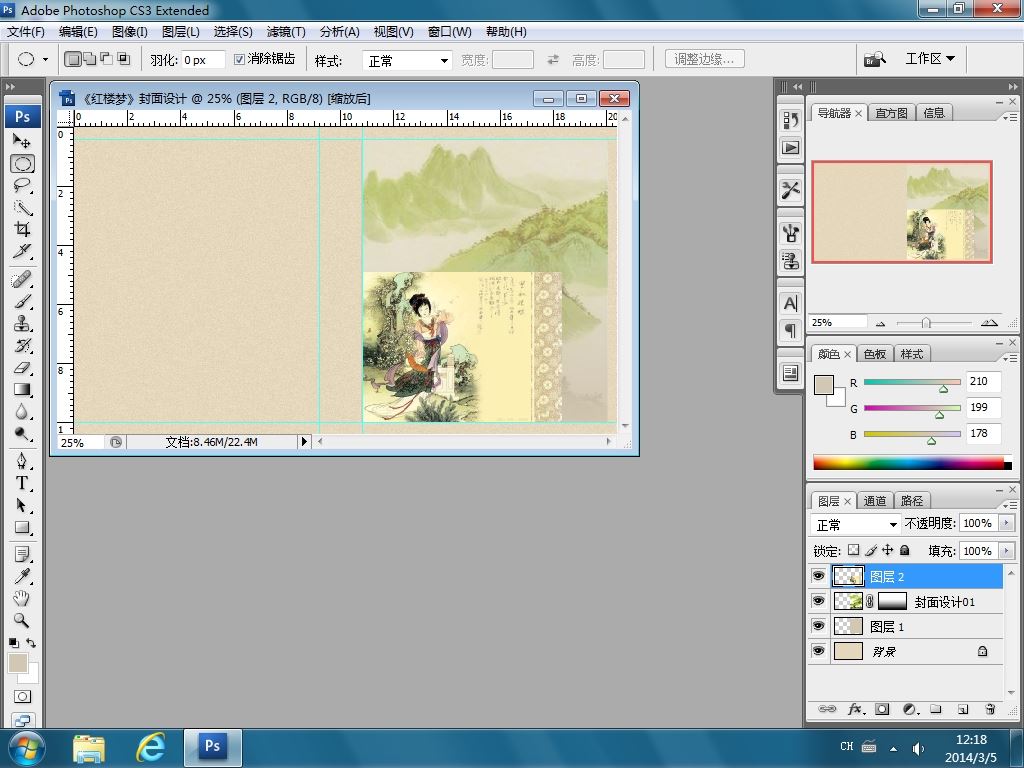Open the 不透明度 opacity slider arrow
This screenshot has width=1024, height=768.
point(1006,523)
